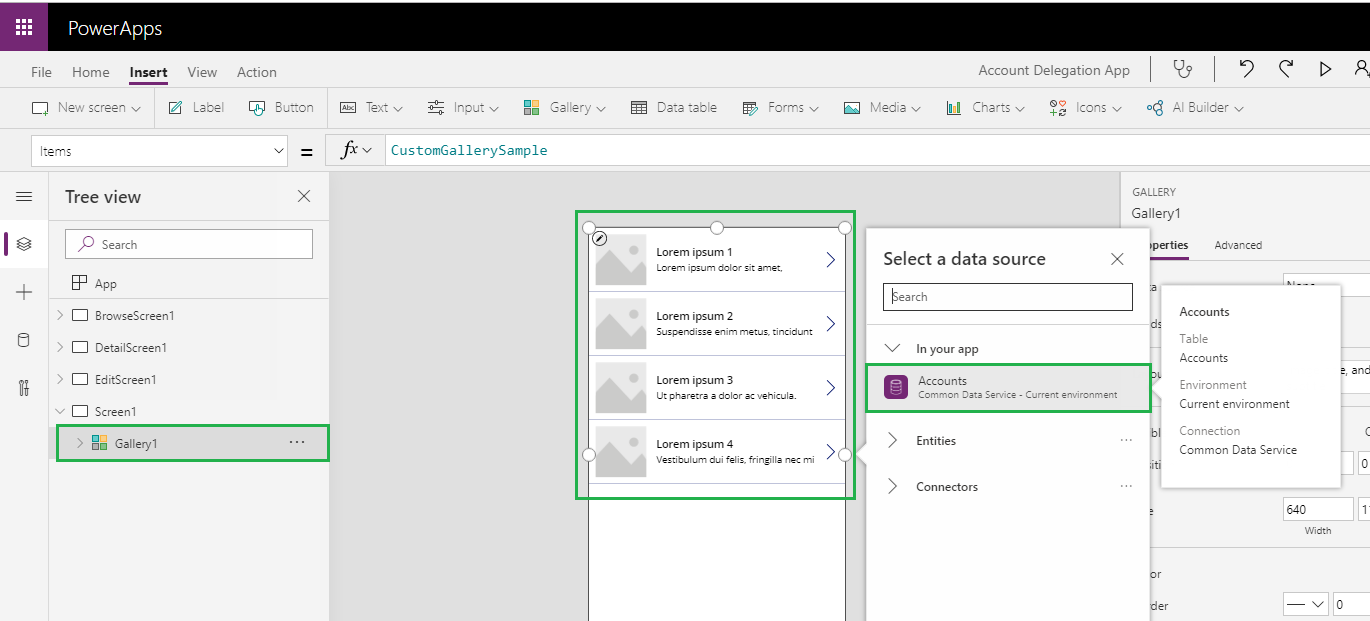Open the Gallery dropdown in ribbon
Screen dimensions: 1370x621
point(565,107)
